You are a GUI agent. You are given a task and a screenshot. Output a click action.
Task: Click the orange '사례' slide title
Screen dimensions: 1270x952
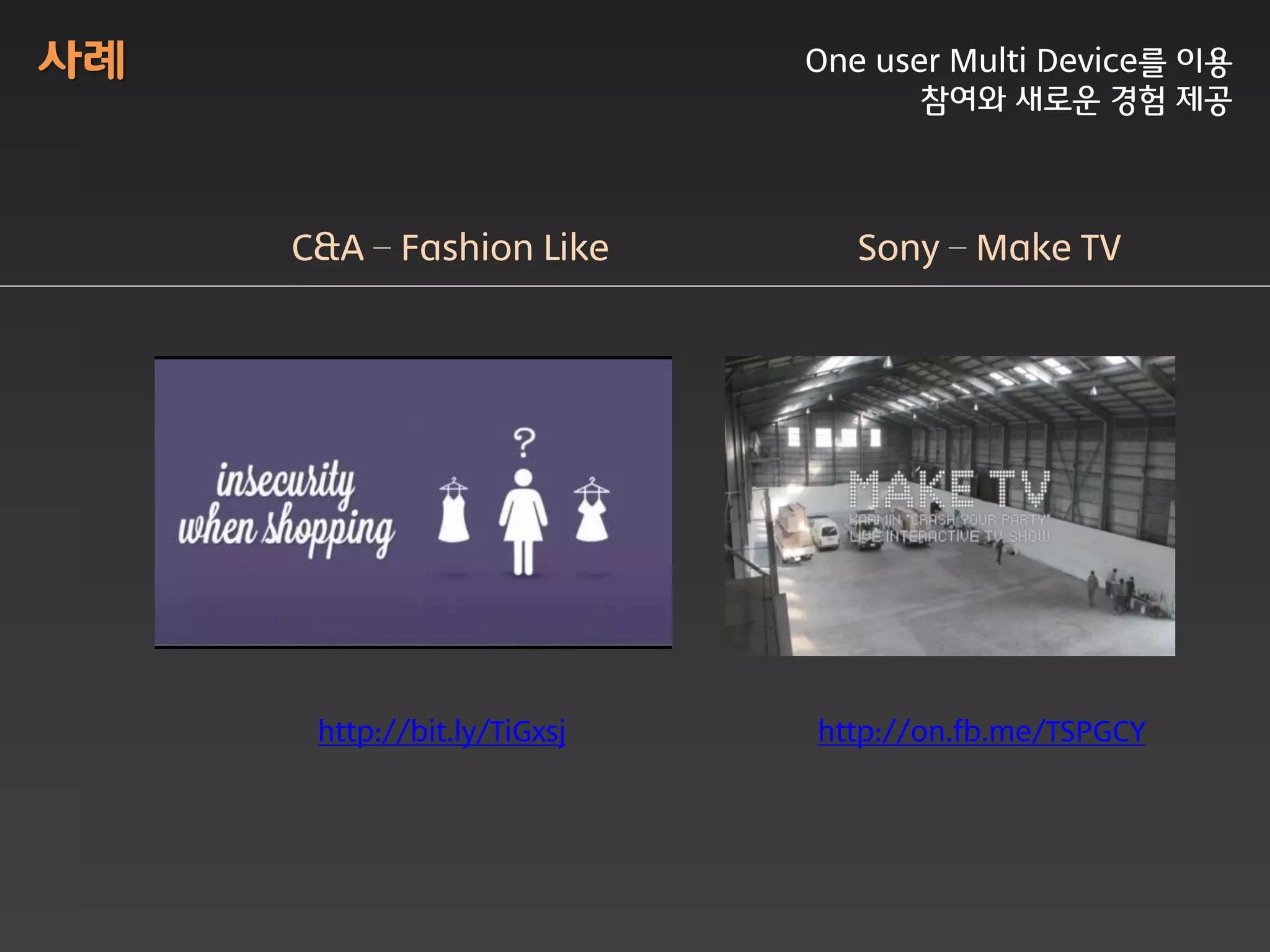[x=82, y=59]
